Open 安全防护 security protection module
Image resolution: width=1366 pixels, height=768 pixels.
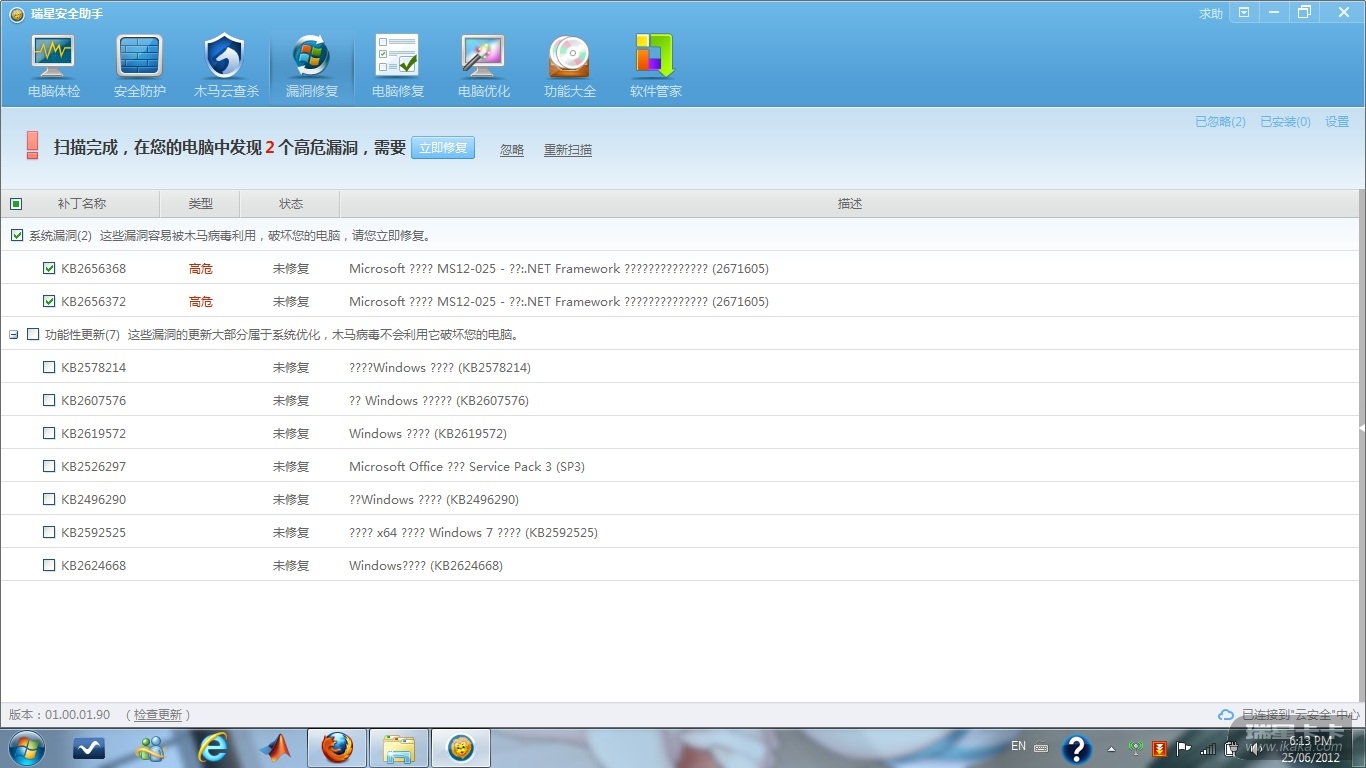(140, 68)
